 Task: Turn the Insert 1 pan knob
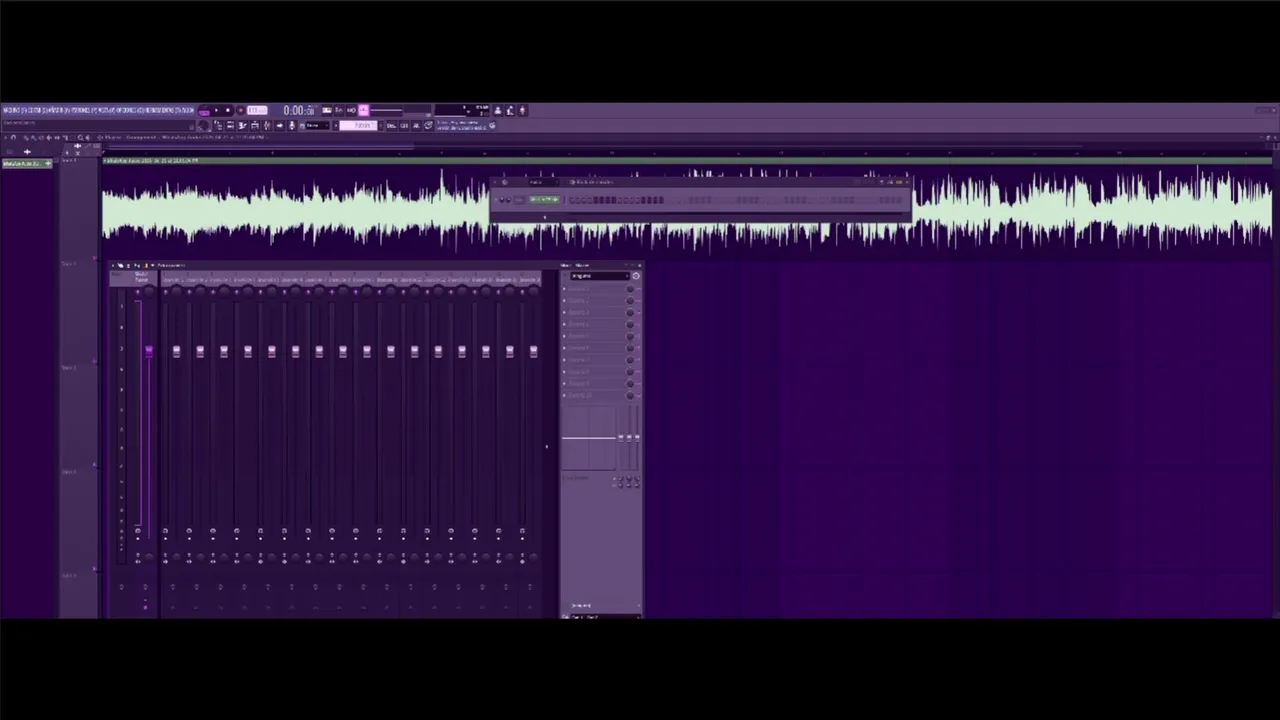[177, 291]
